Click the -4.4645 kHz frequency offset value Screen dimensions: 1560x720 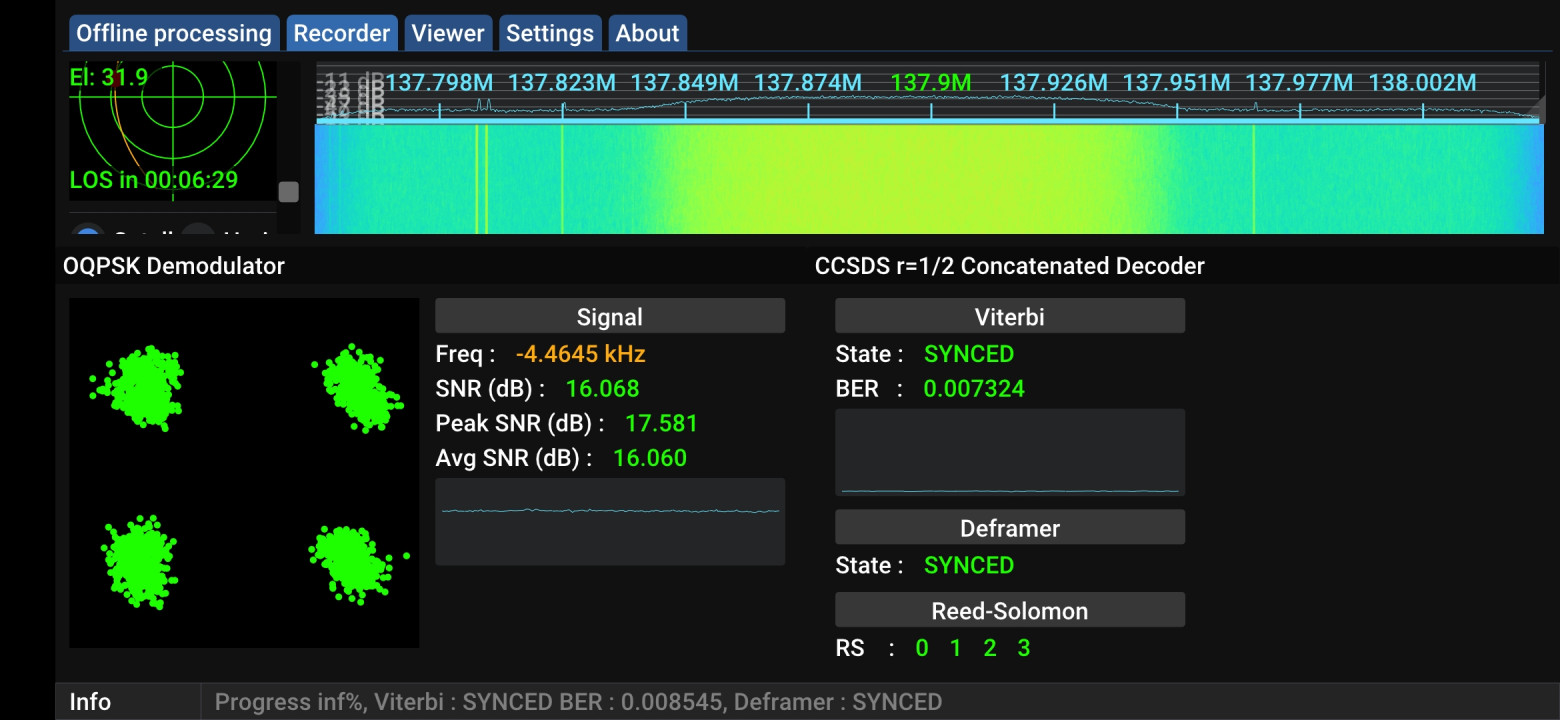(581, 354)
